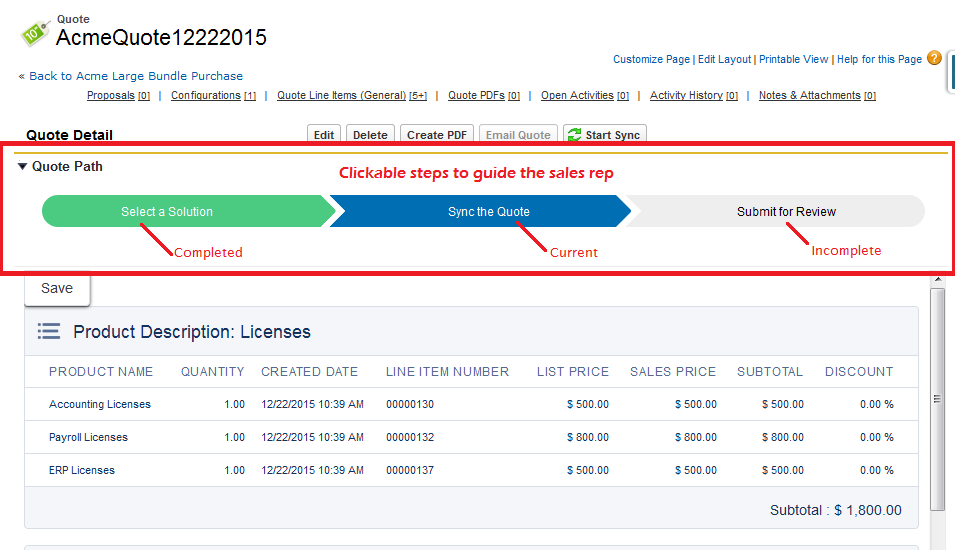Click the 'Payroll Licenses' product name
Screen dimensions: 955x550
coord(88,437)
